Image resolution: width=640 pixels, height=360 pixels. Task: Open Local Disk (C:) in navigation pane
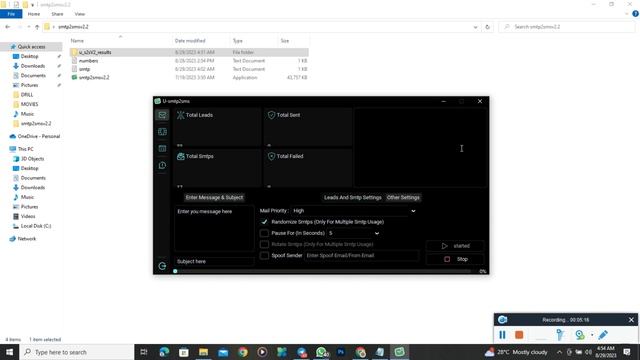36,226
